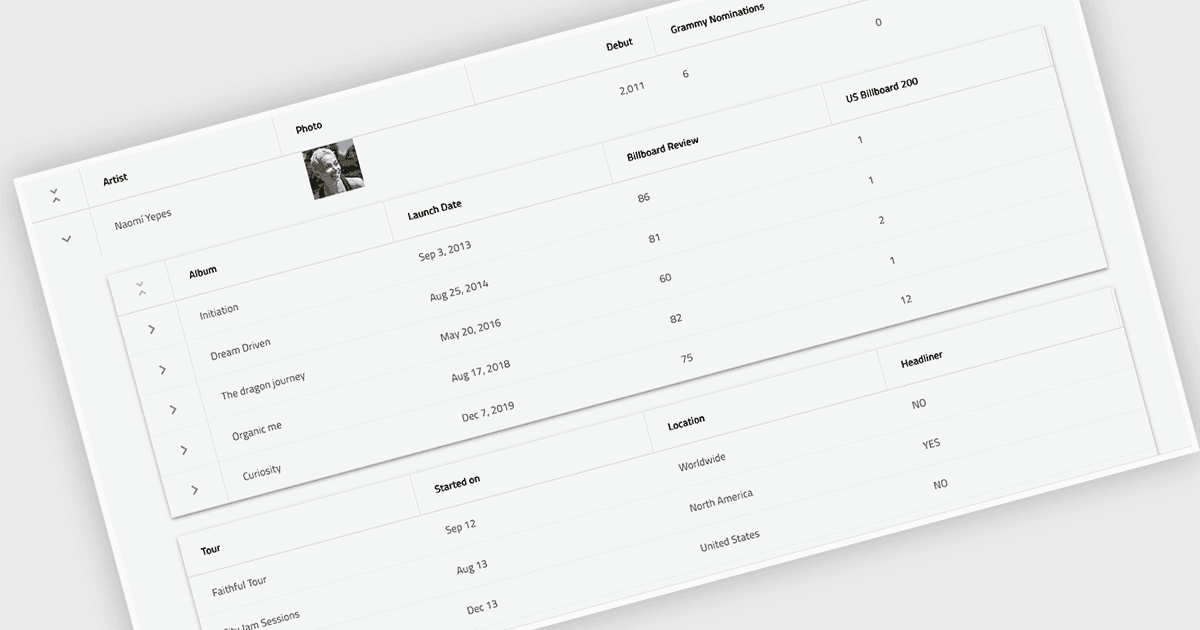Sort by the Tour column header
1200x630 pixels.
click(211, 550)
